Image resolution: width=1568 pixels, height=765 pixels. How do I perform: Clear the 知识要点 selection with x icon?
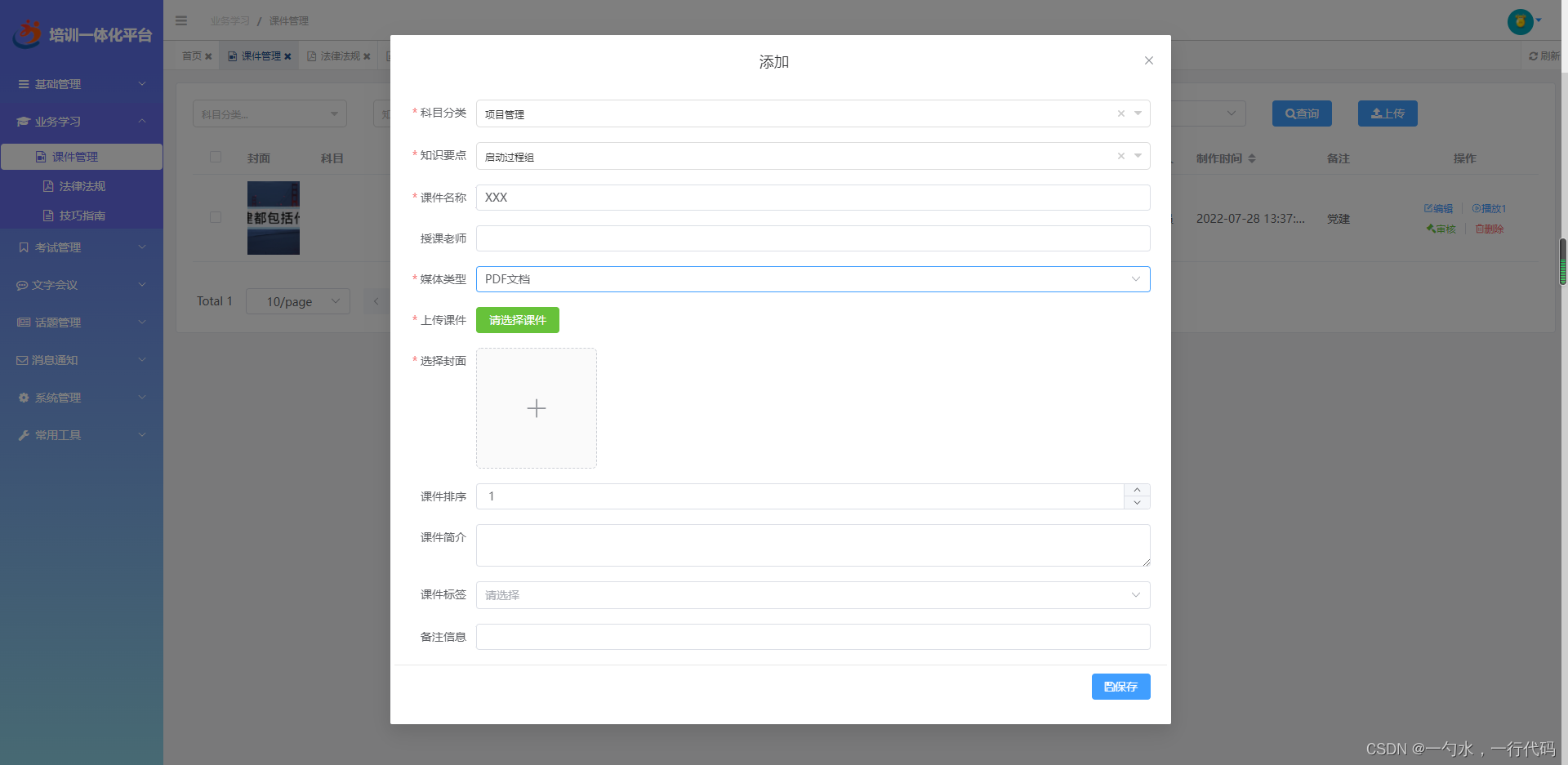(x=1120, y=156)
